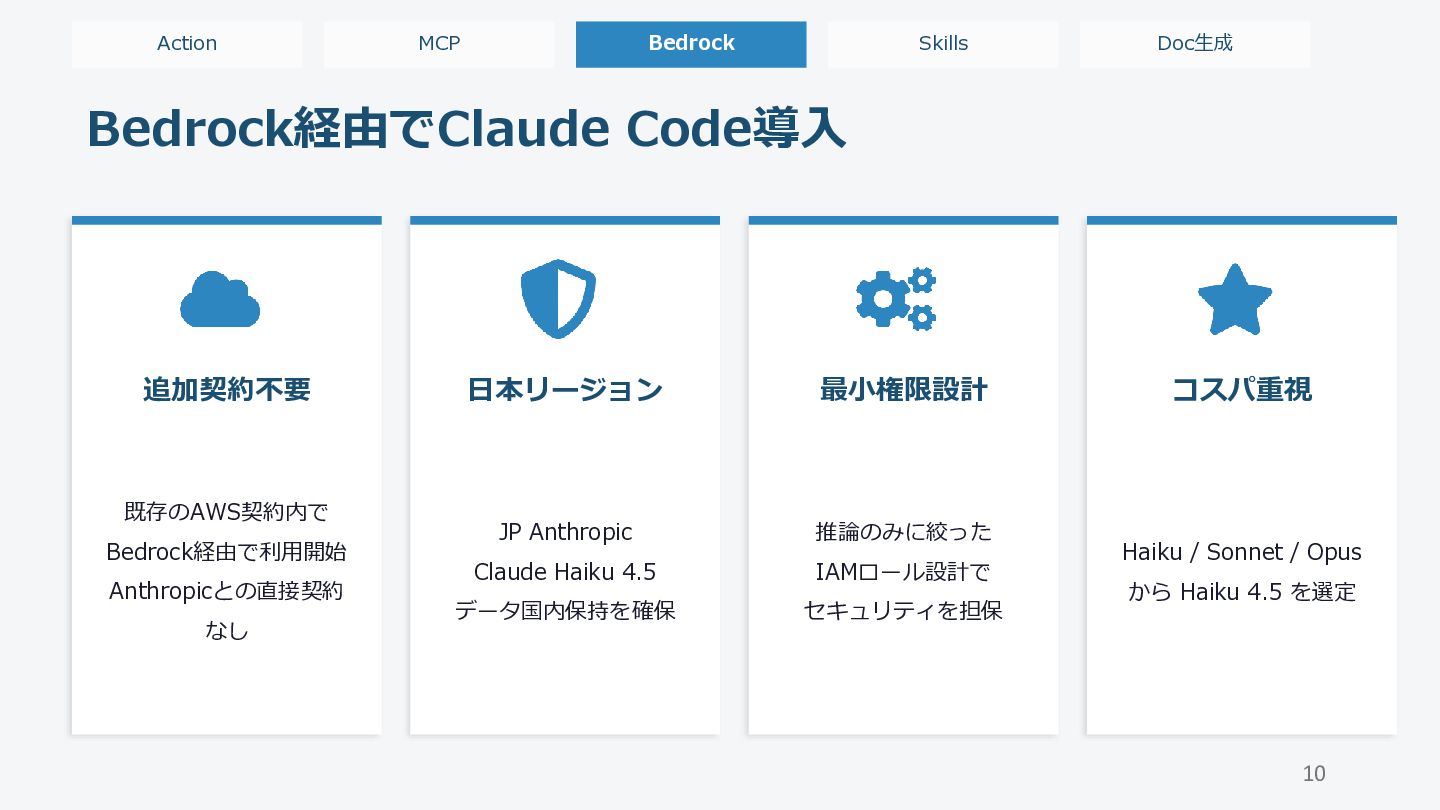
Task: Click the 最小権限設計 card heading
Action: coord(904,389)
